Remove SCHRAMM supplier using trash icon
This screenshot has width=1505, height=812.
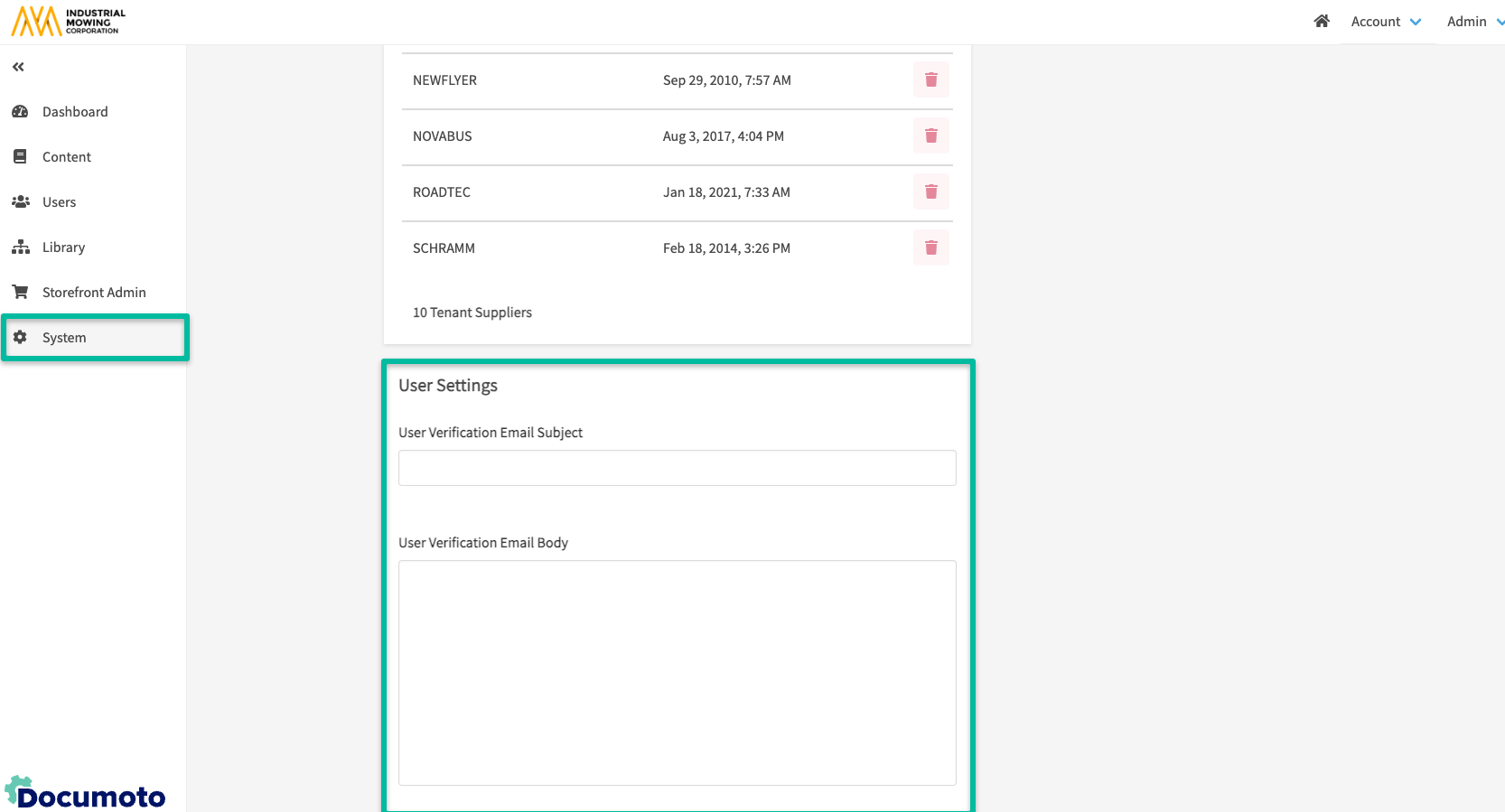pos(930,248)
